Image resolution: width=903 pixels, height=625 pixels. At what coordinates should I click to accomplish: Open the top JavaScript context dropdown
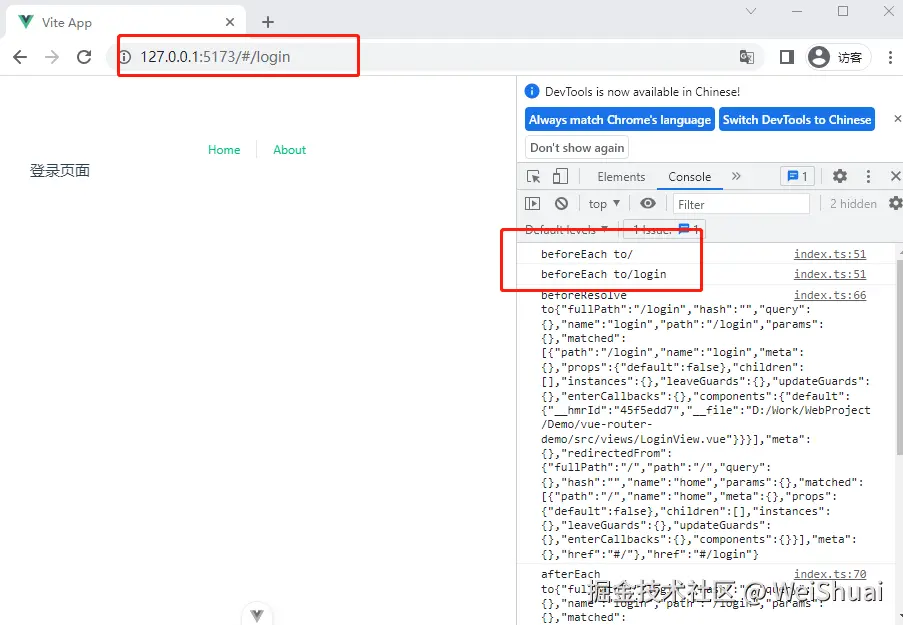pyautogui.click(x=604, y=204)
